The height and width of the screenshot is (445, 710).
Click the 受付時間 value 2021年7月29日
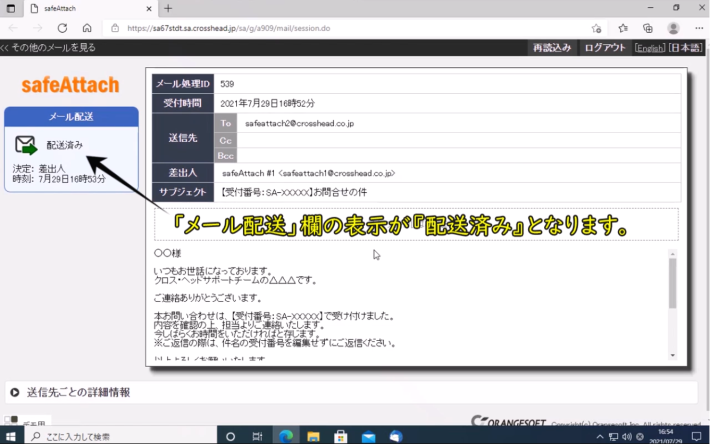coord(267,103)
